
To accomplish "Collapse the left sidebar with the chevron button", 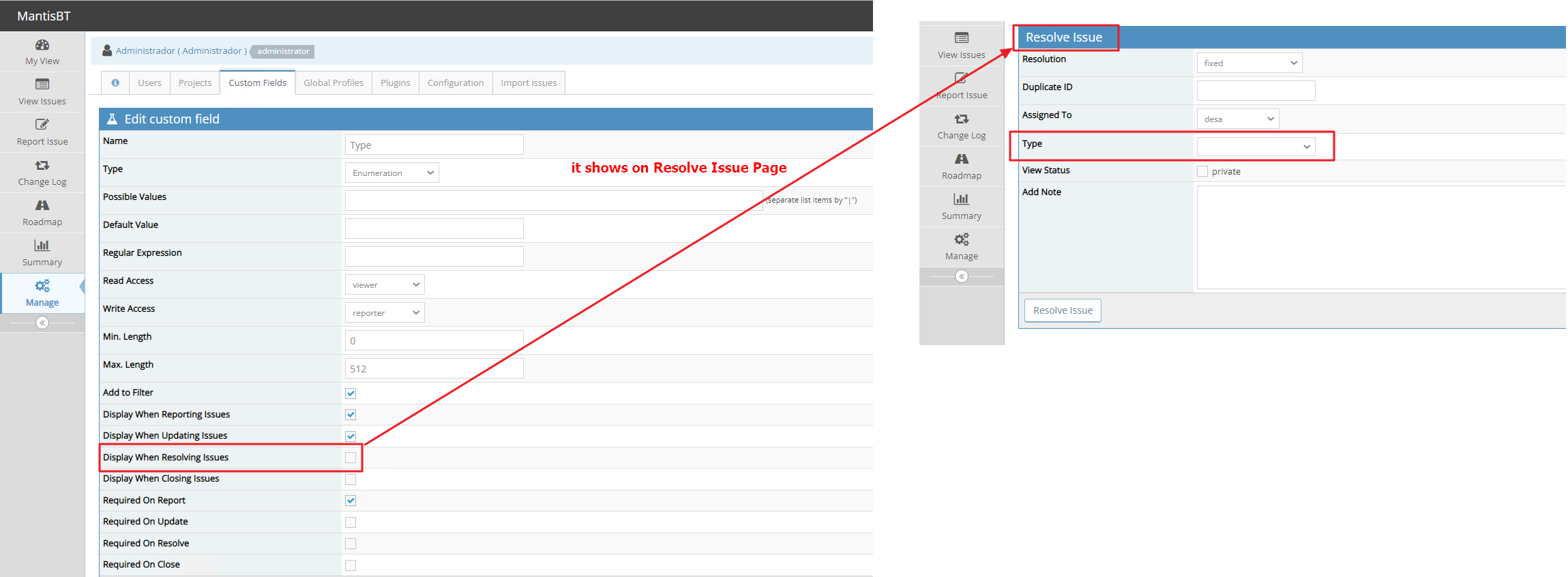I will (x=42, y=323).
